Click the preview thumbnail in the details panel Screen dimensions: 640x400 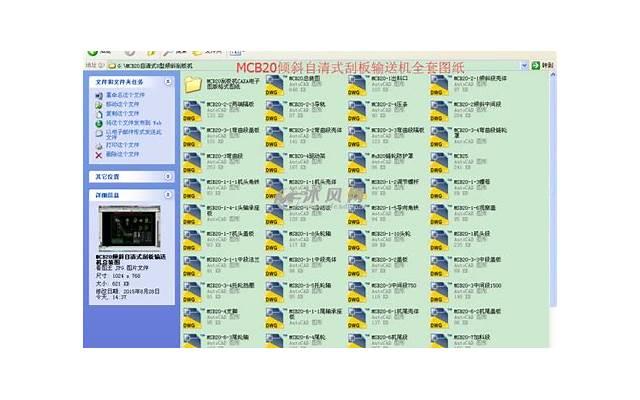pyautogui.click(x=129, y=228)
